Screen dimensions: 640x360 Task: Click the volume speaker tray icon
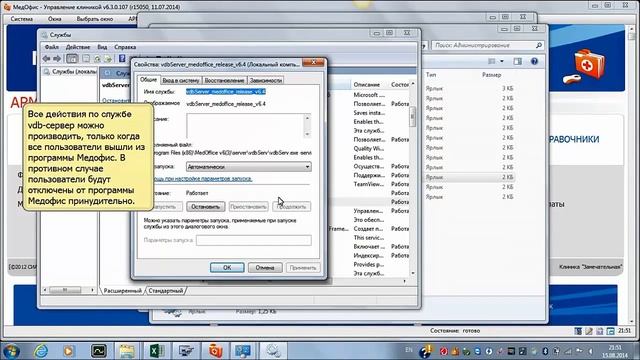[591, 351]
